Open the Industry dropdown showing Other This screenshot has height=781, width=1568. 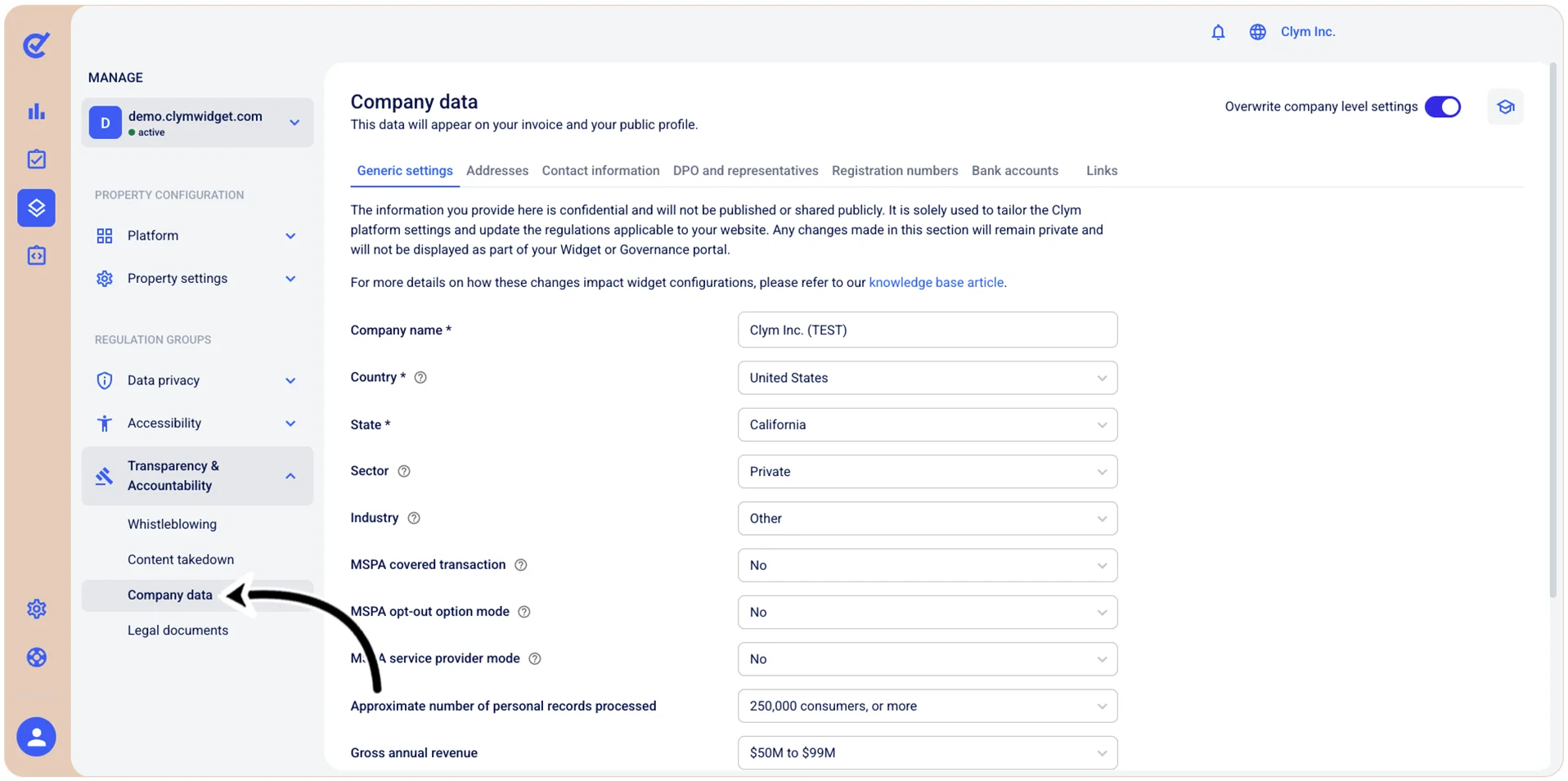point(928,518)
